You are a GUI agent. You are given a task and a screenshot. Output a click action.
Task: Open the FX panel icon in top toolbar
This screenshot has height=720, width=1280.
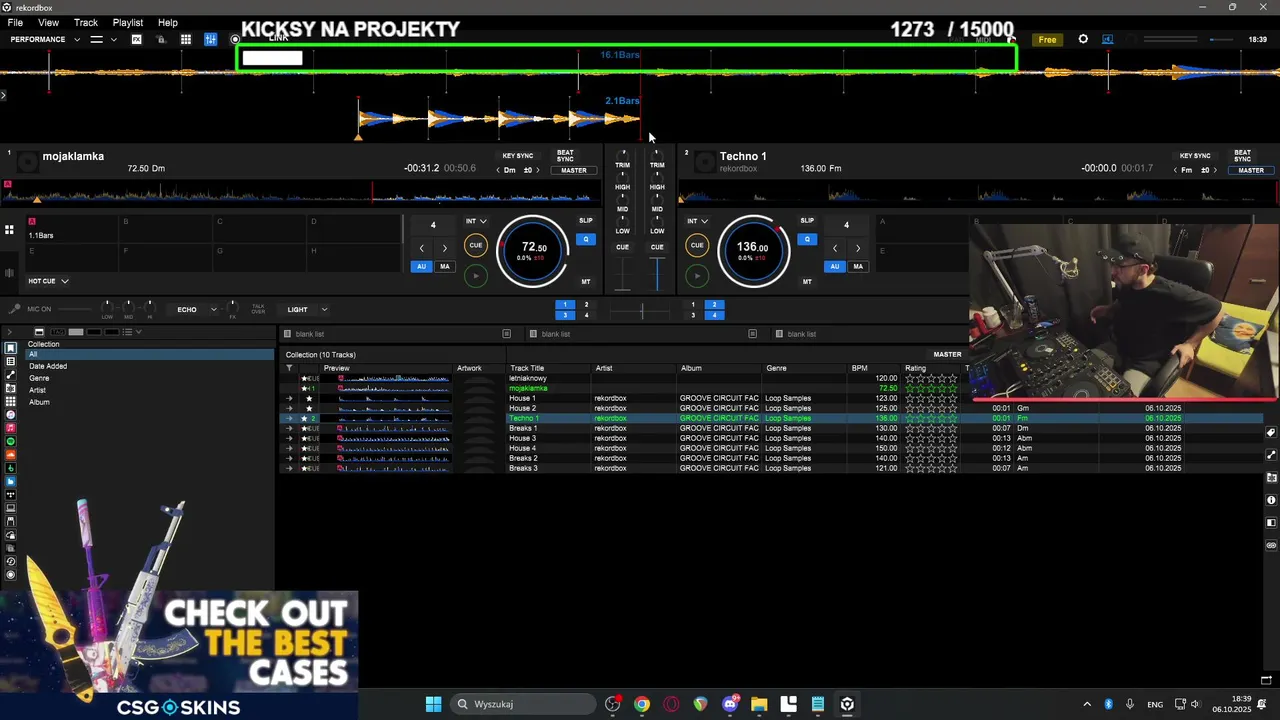[x=136, y=39]
